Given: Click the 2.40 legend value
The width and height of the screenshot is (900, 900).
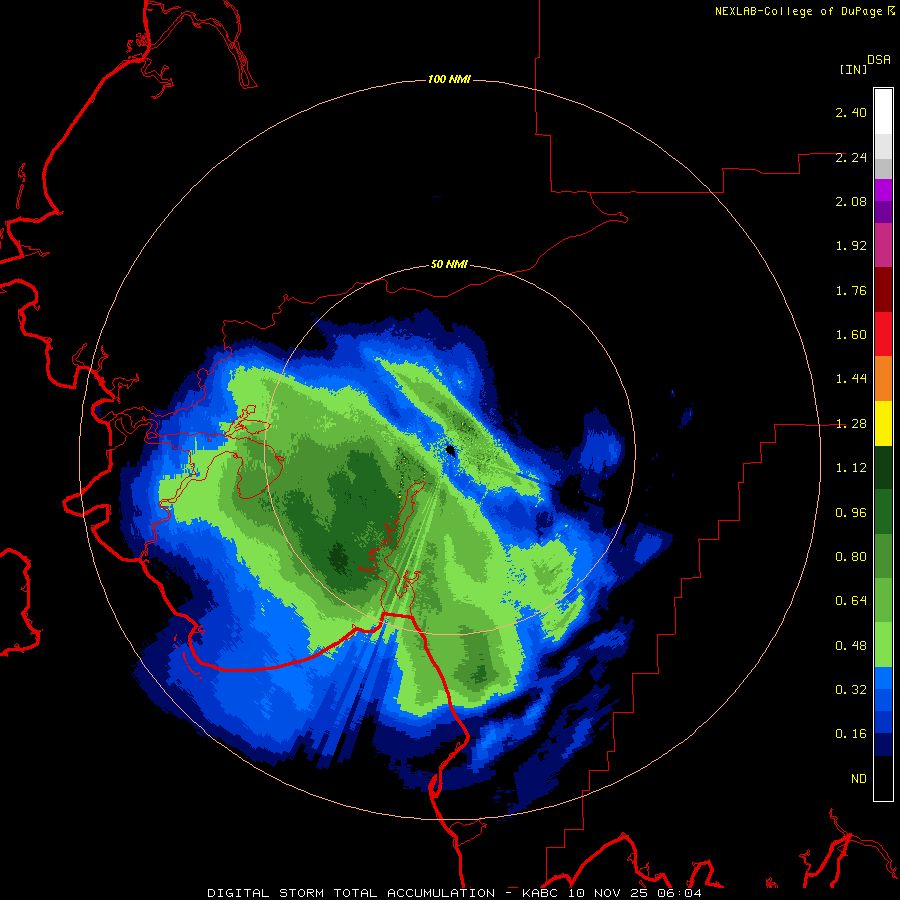Looking at the screenshot, I should (x=851, y=112).
